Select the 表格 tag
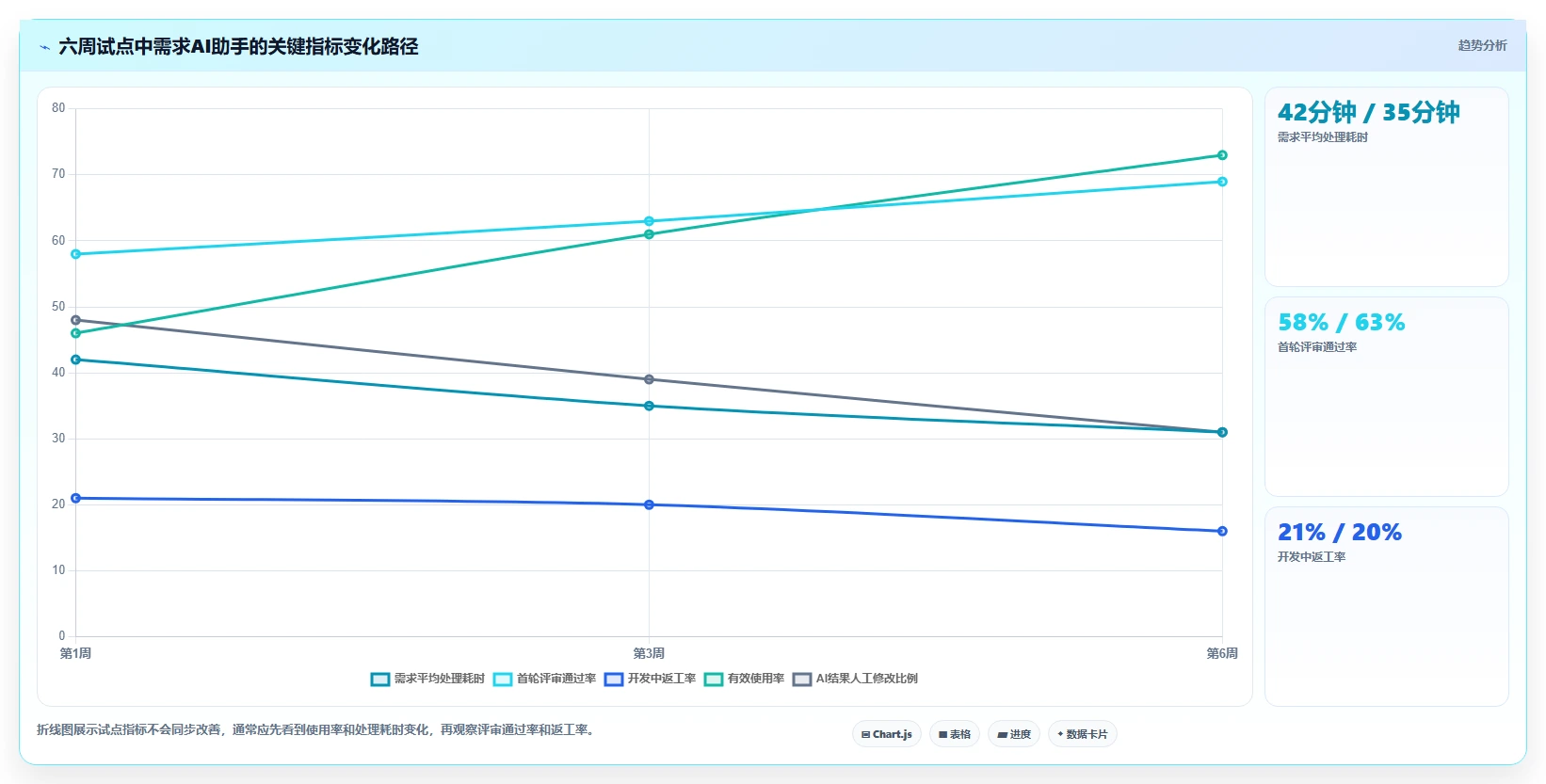Image resolution: width=1546 pixels, height=784 pixels. [x=955, y=734]
